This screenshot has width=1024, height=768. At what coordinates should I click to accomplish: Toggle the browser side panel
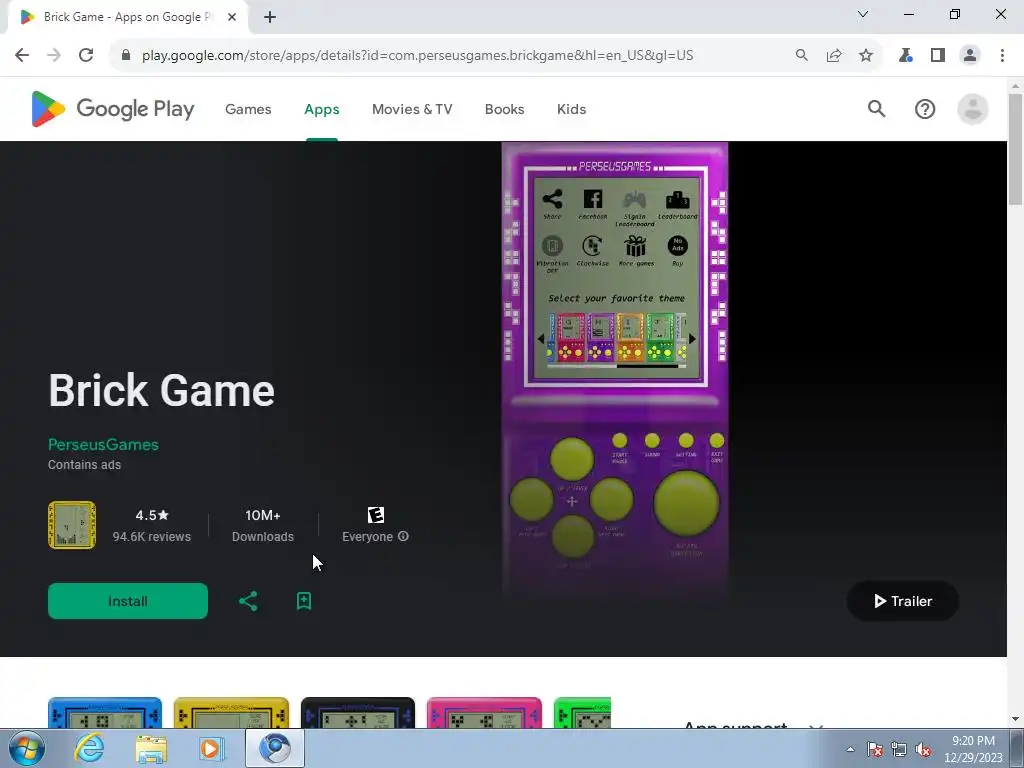coord(938,56)
